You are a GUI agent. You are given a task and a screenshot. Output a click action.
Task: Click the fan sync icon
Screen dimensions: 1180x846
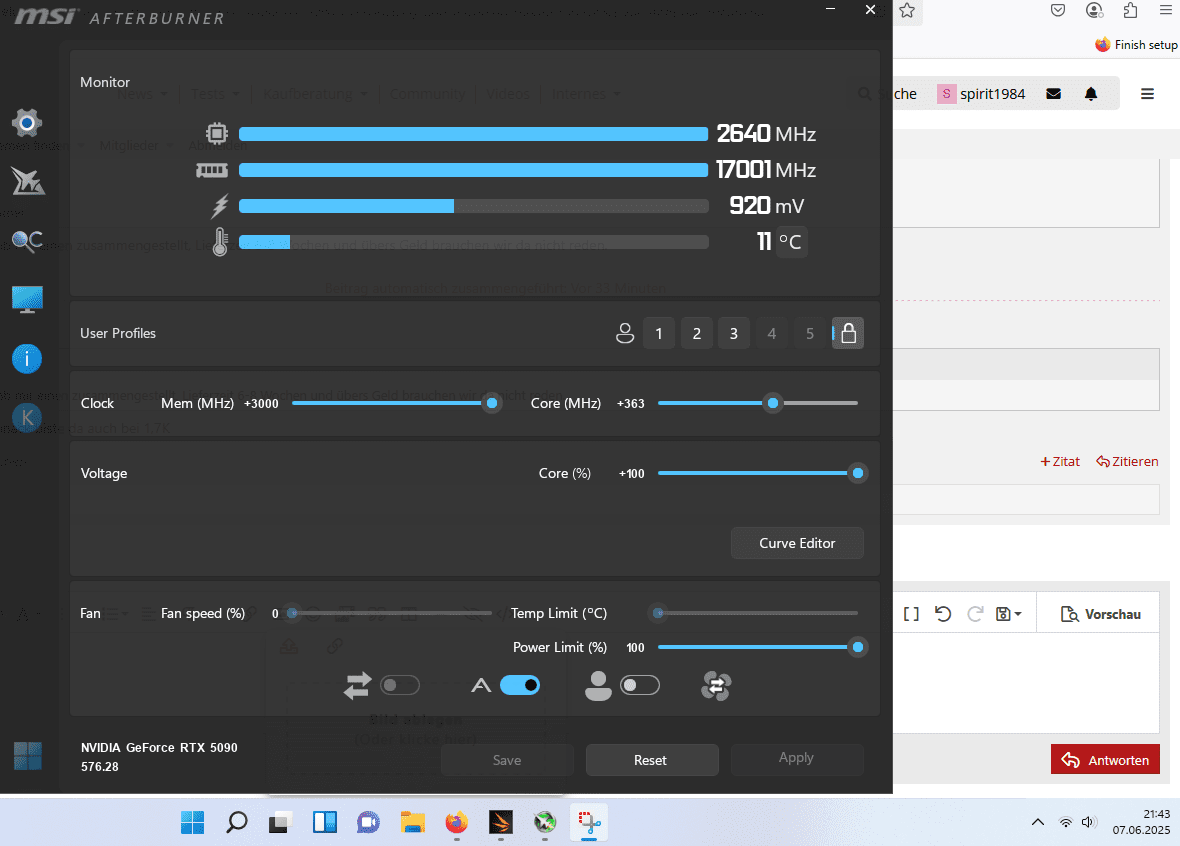pos(716,686)
